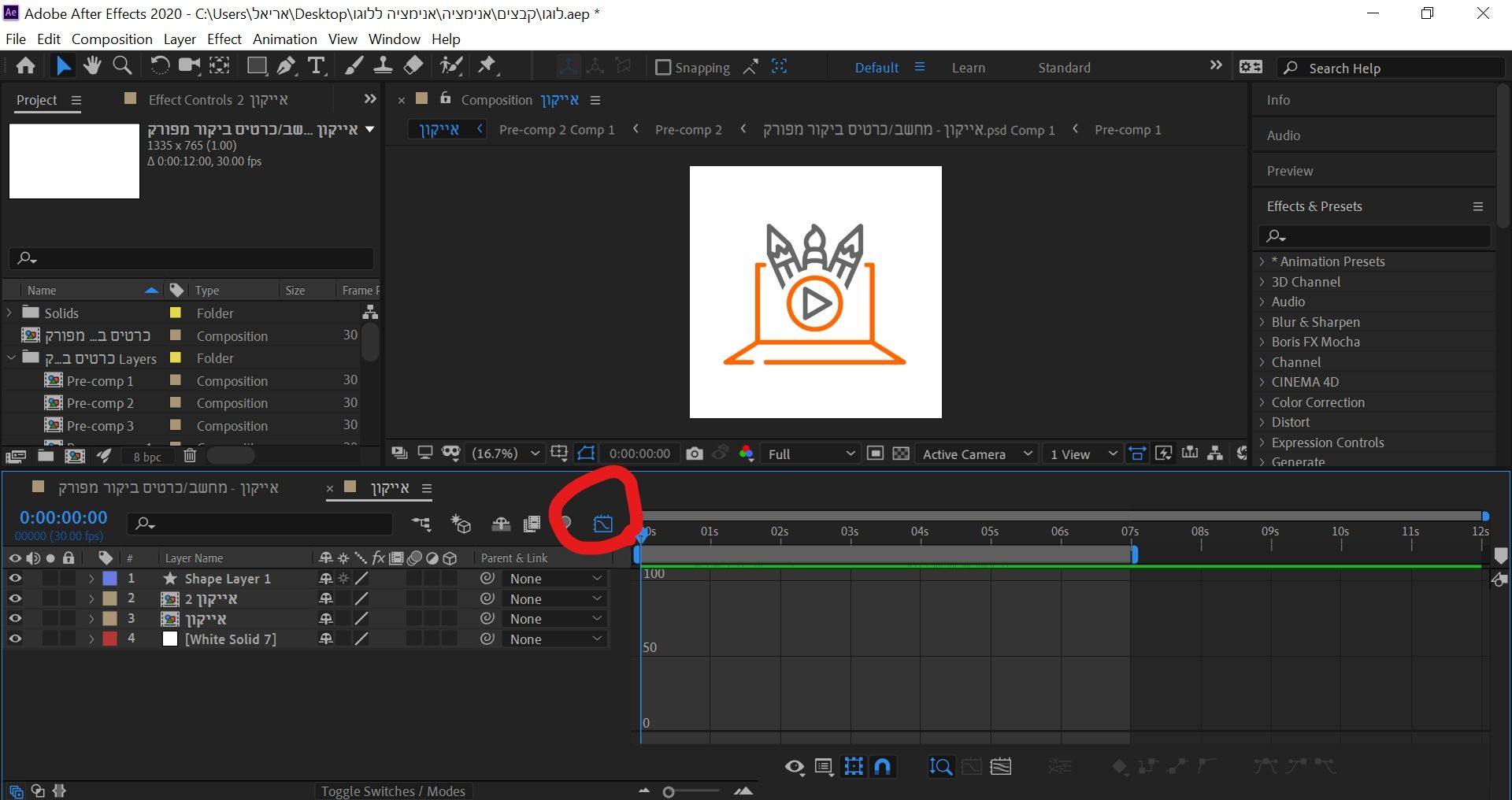The image size is (1512, 800).
Task: Hide the Shape Layer 1 eye toggle
Action: [x=15, y=578]
